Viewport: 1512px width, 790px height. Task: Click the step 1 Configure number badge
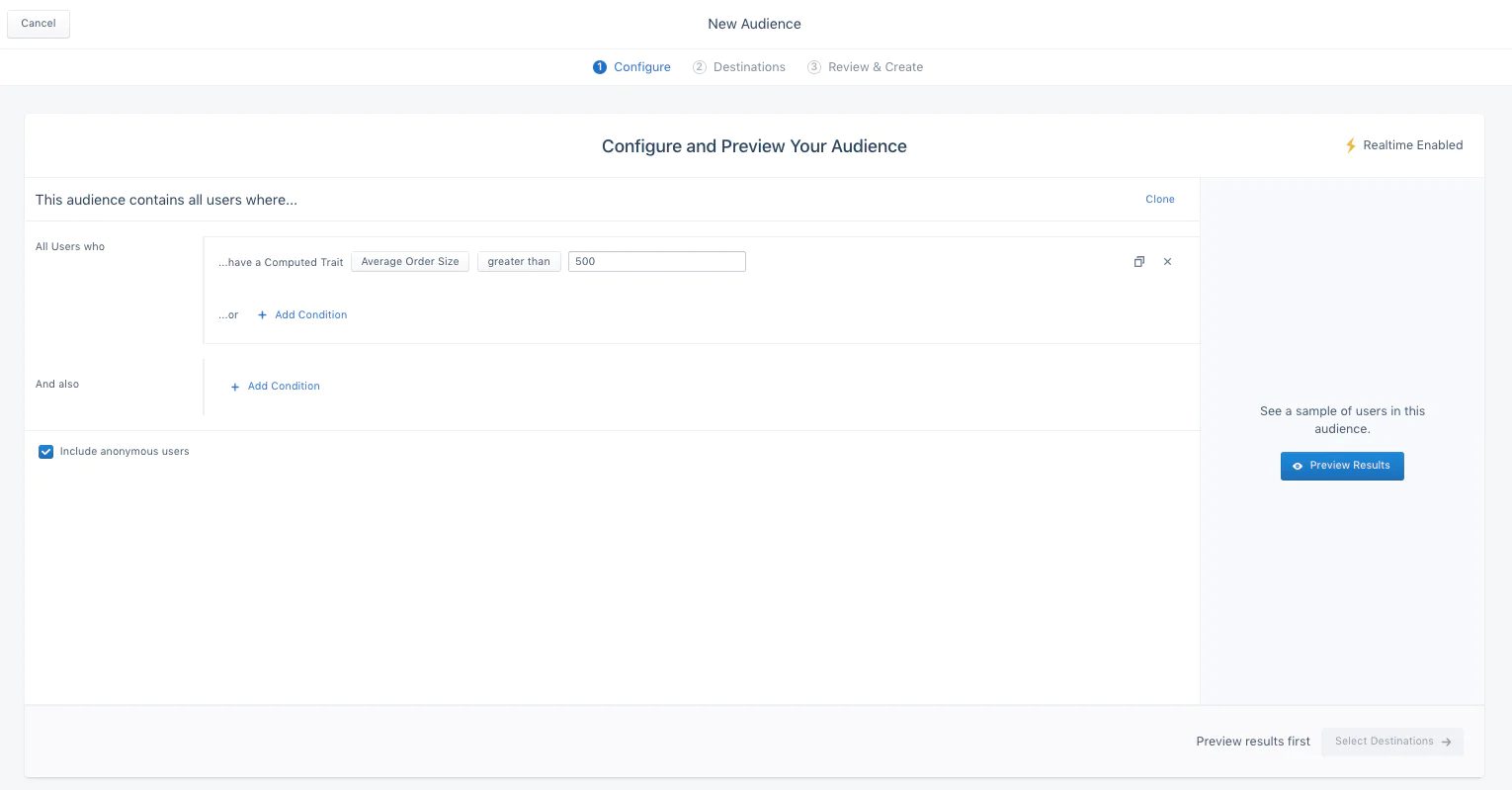pyautogui.click(x=599, y=67)
